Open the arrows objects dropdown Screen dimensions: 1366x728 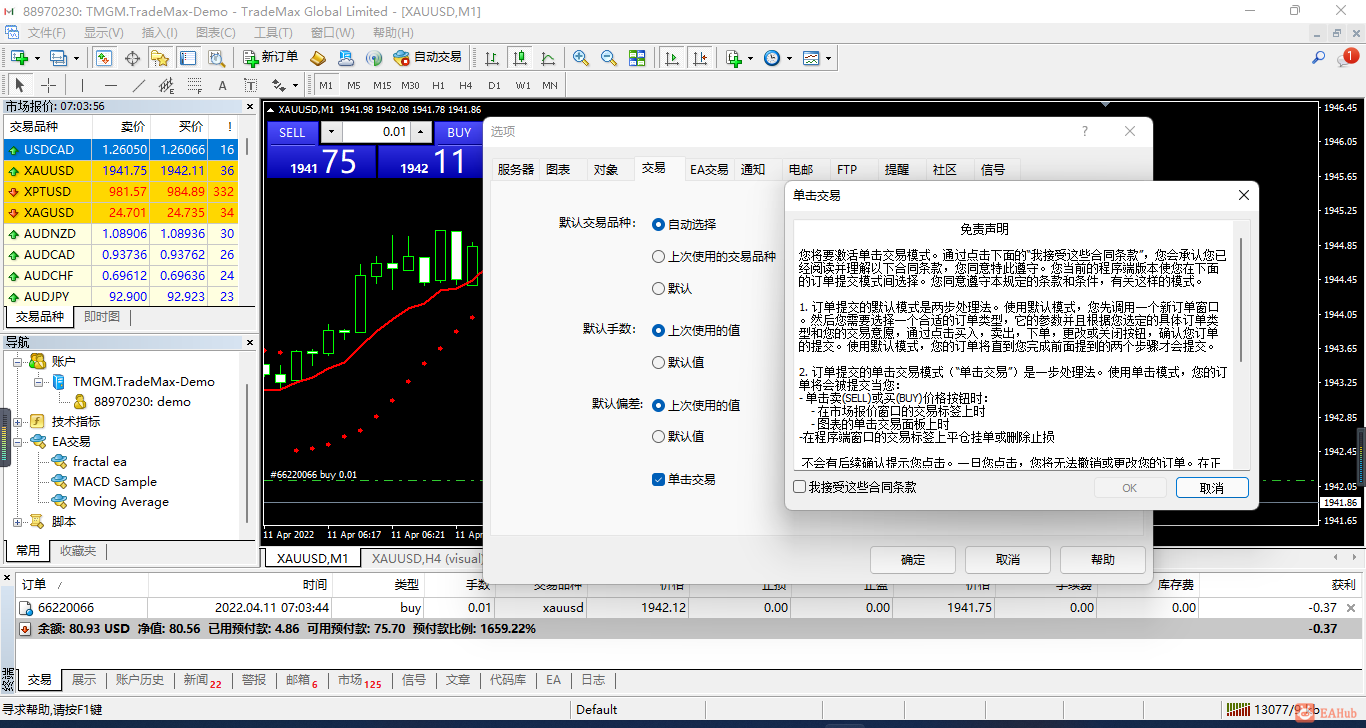(x=293, y=85)
